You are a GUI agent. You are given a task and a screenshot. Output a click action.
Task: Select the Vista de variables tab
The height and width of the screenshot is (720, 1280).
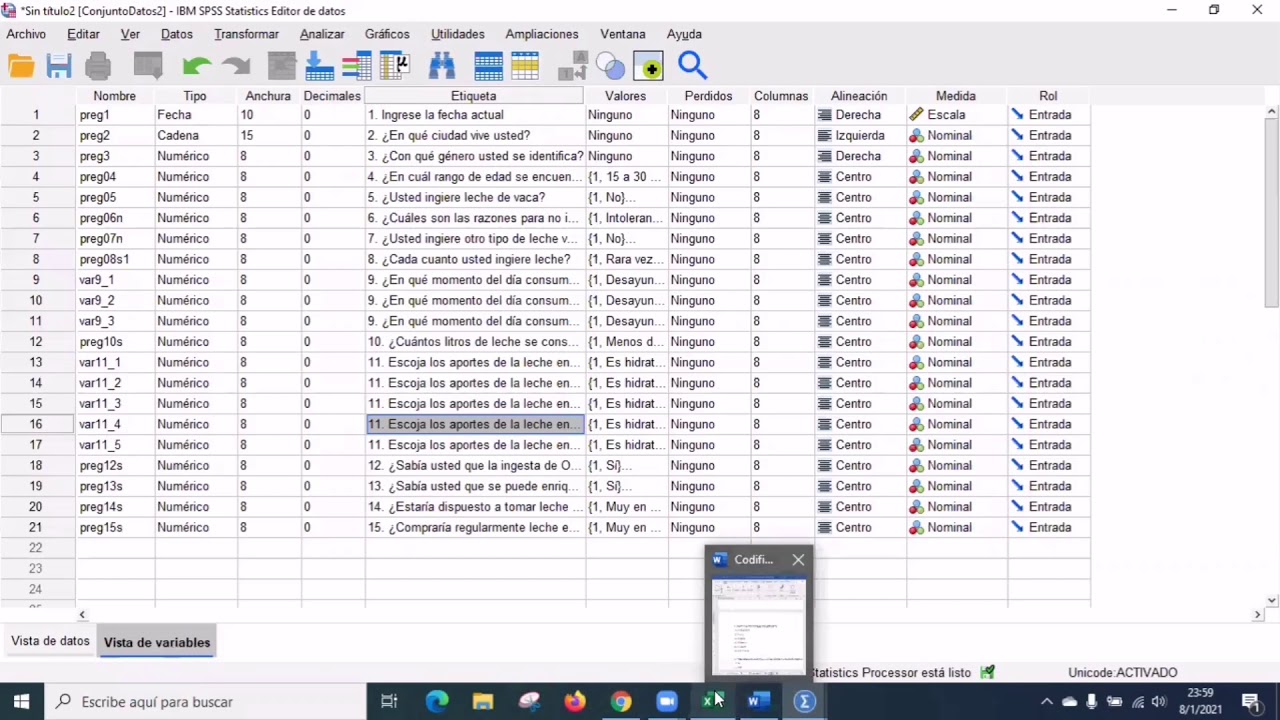click(x=157, y=642)
